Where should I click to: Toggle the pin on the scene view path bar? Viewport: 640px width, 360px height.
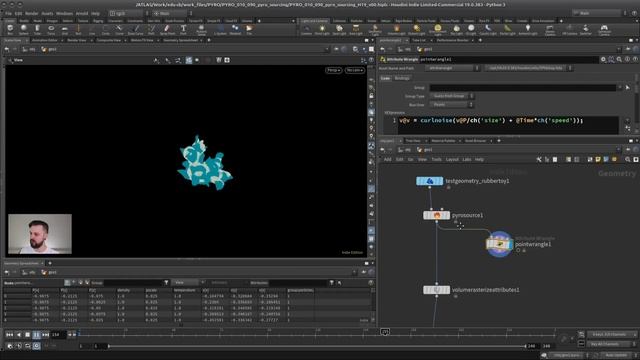(336, 49)
